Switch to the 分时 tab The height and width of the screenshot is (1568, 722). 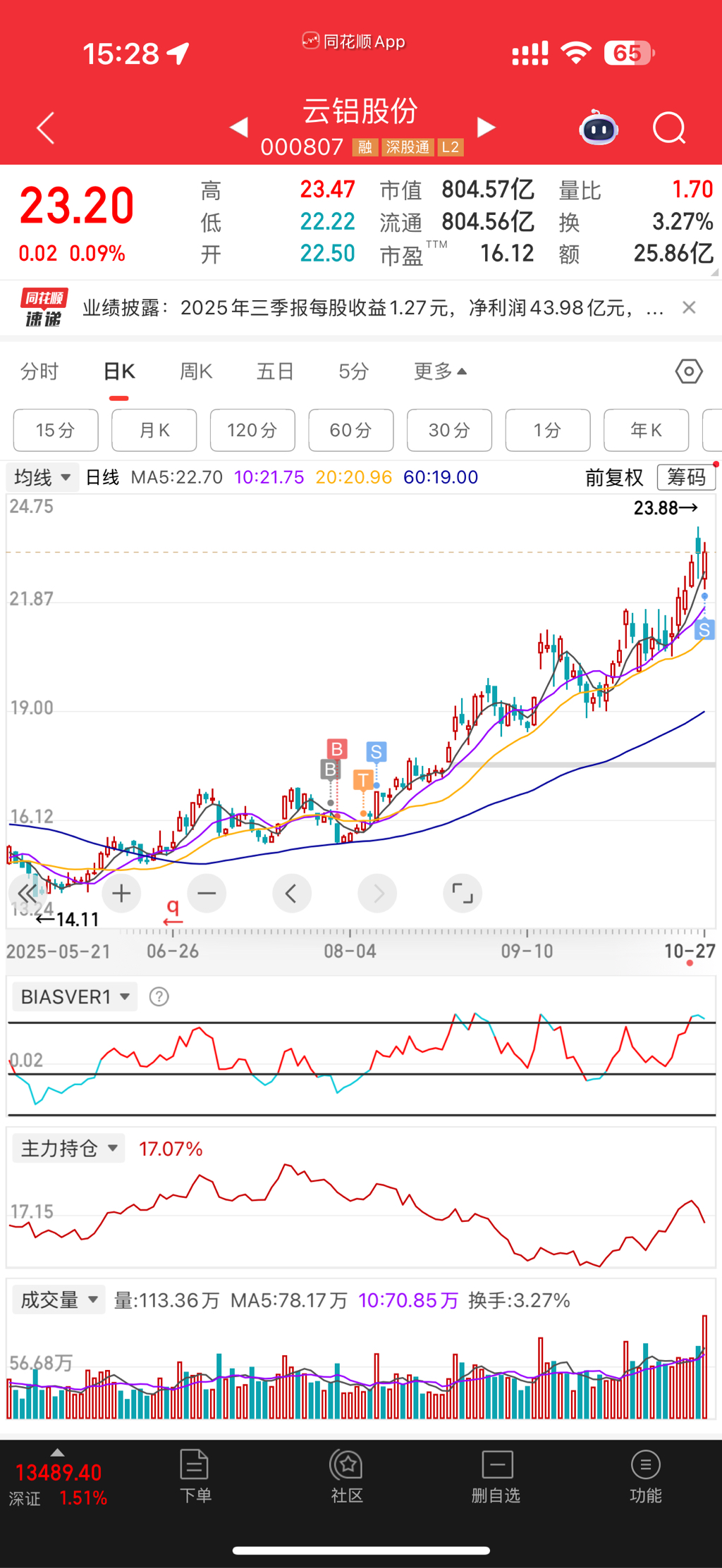point(39,371)
